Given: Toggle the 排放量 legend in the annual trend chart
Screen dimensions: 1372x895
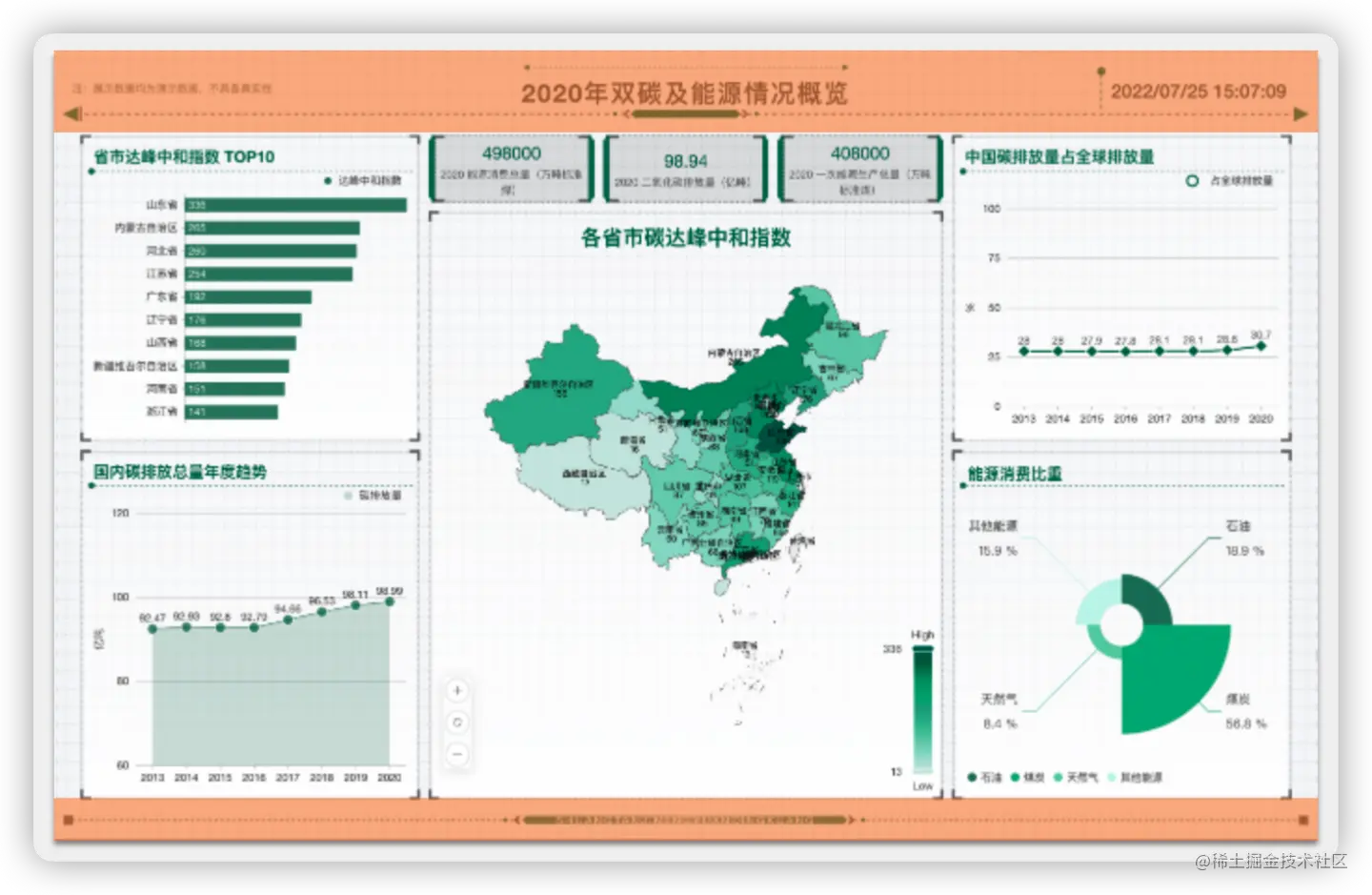Looking at the screenshot, I should click(373, 496).
